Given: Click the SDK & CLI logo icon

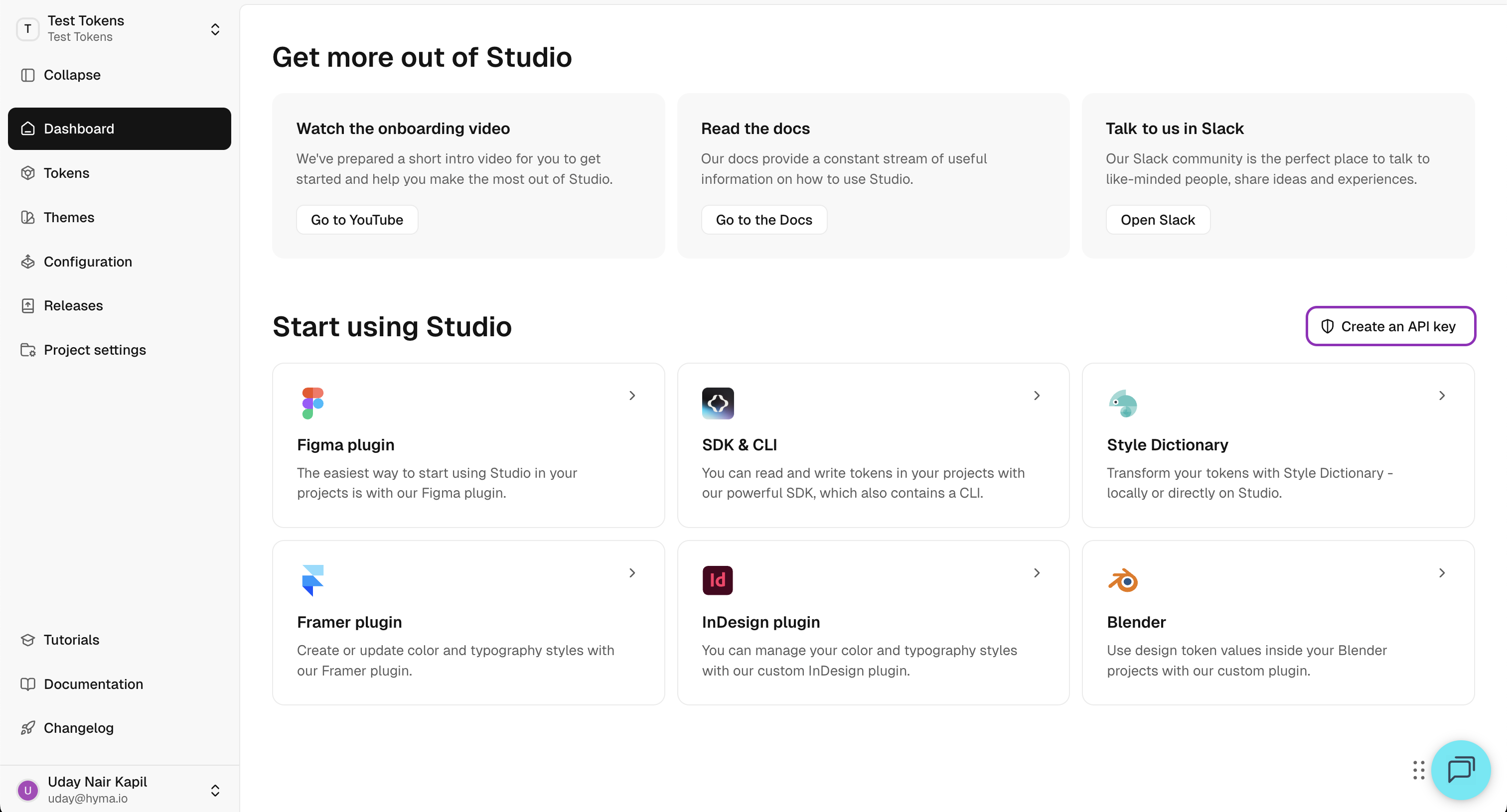Looking at the screenshot, I should (x=717, y=404).
